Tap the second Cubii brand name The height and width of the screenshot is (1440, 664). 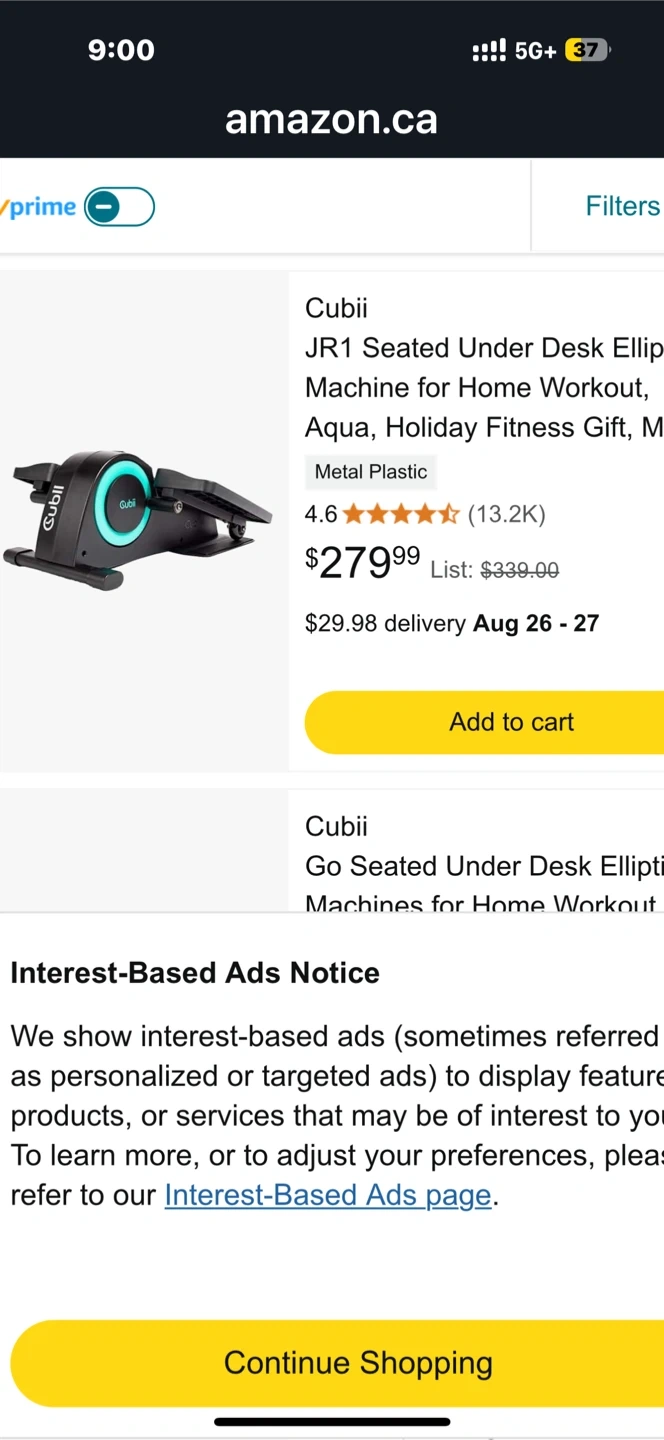click(336, 826)
